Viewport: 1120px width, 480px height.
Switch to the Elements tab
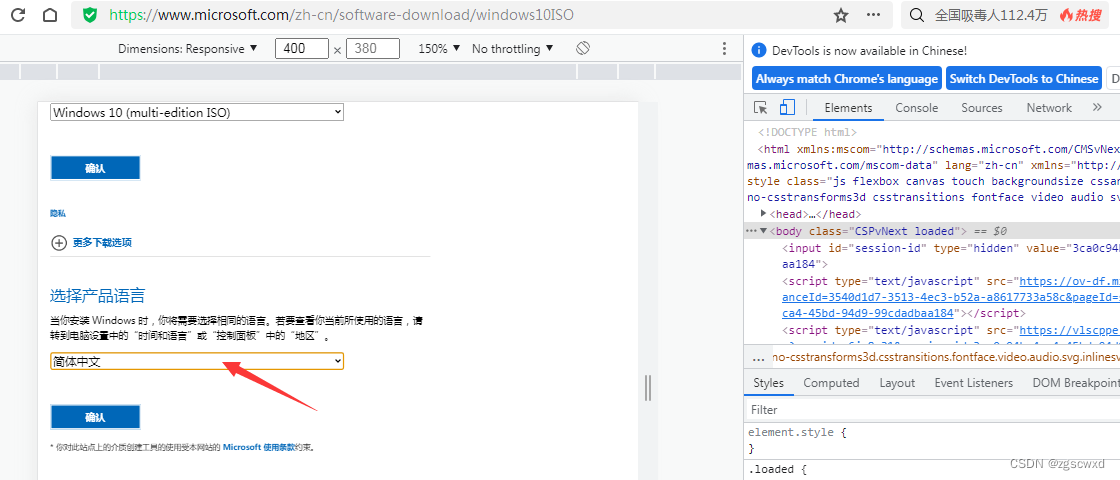click(x=848, y=108)
